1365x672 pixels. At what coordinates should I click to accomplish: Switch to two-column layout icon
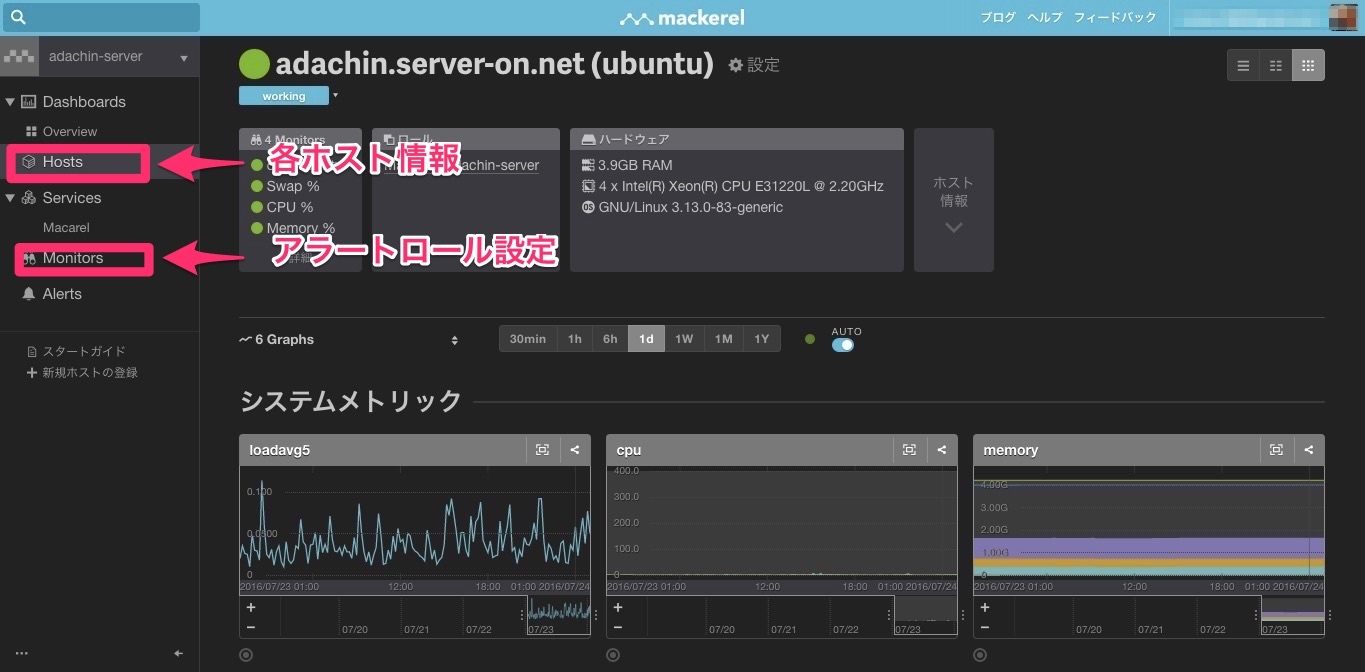1275,65
